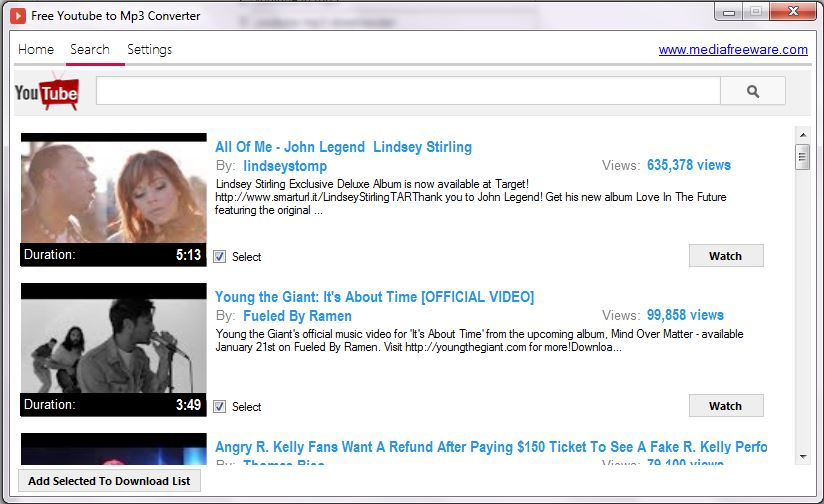Open the Fueled By Ramen channel link
The width and height of the screenshot is (824, 504).
click(297, 316)
